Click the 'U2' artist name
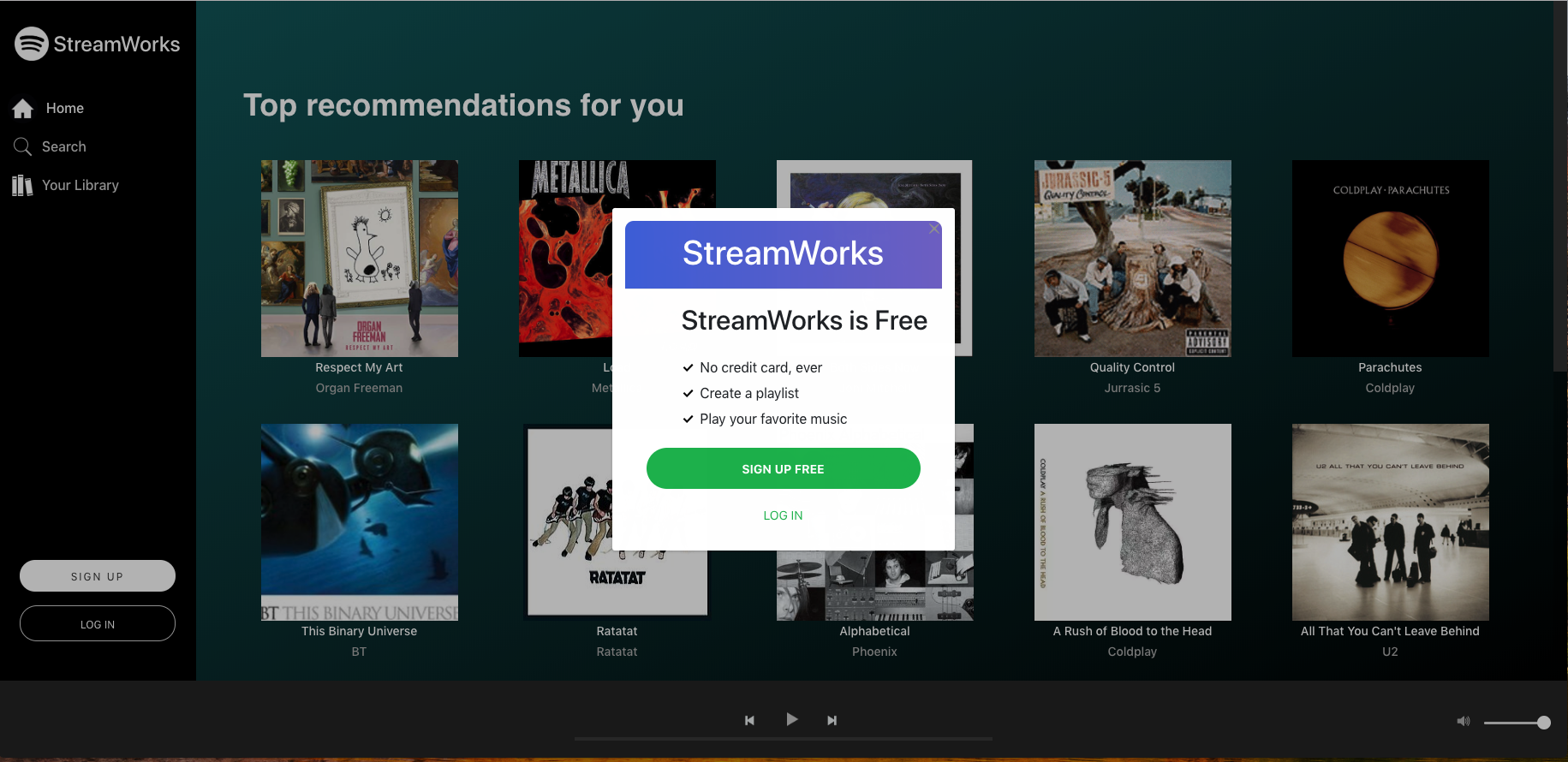Image resolution: width=1568 pixels, height=762 pixels. pyautogui.click(x=1390, y=652)
